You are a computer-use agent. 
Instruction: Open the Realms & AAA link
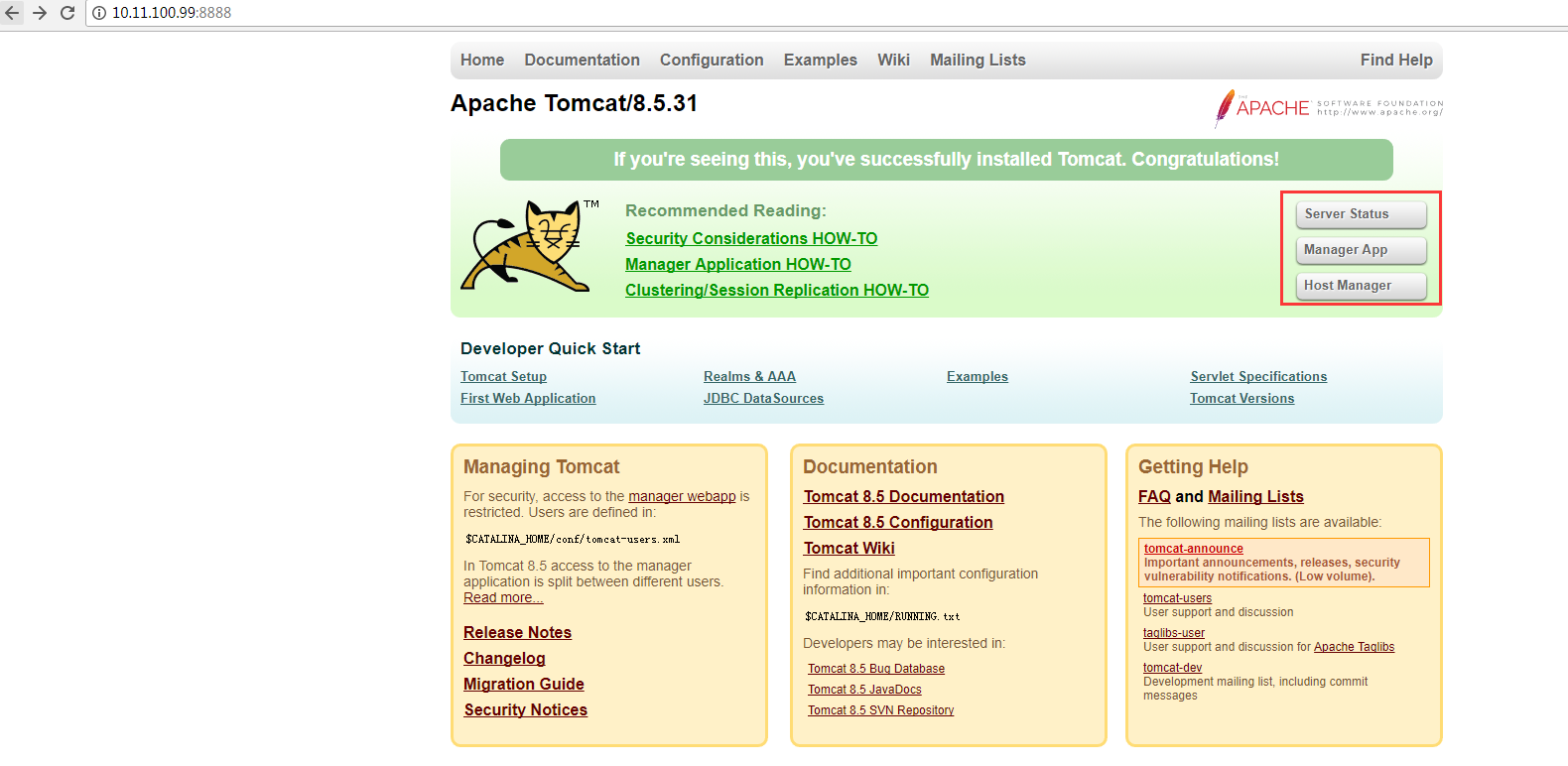749,376
